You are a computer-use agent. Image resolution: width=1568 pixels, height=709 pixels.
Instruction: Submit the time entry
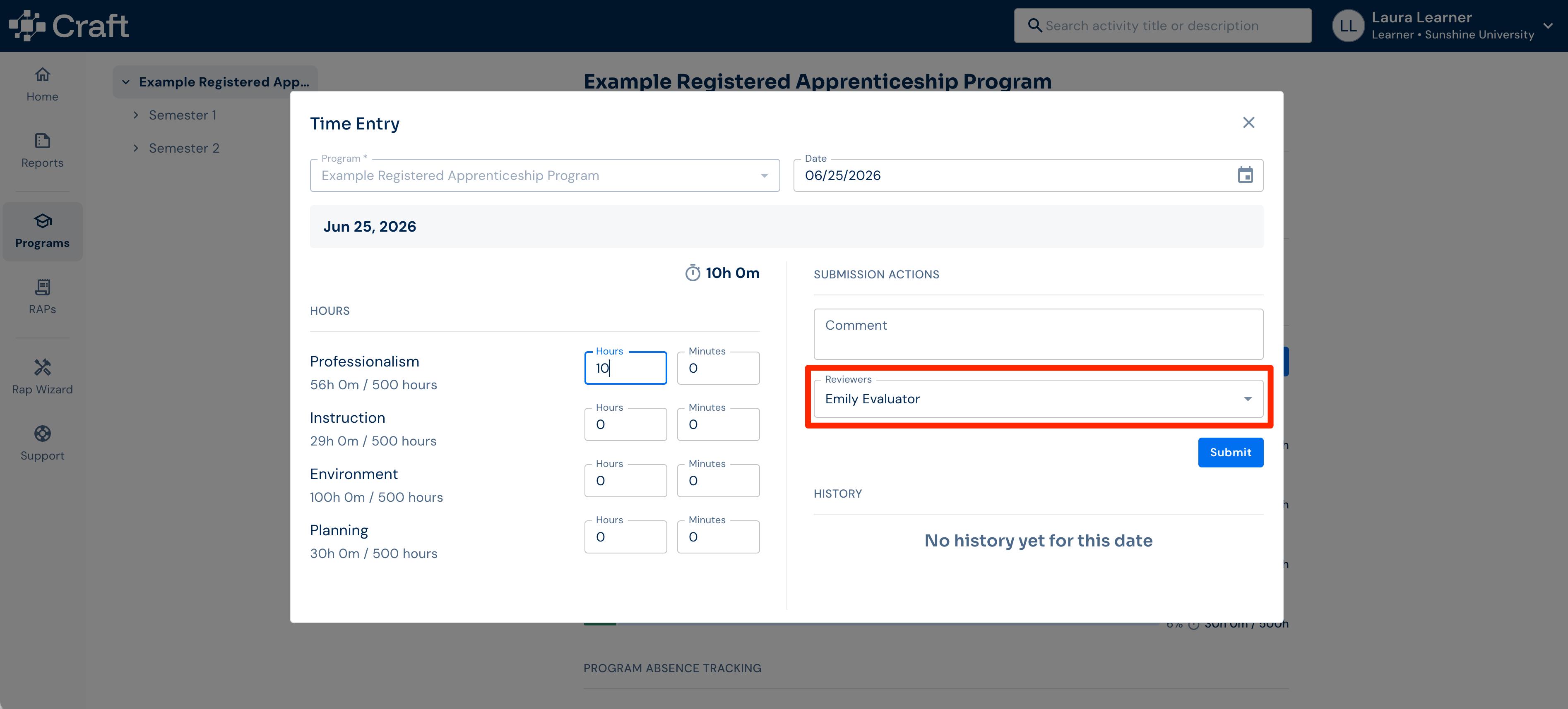click(1230, 453)
